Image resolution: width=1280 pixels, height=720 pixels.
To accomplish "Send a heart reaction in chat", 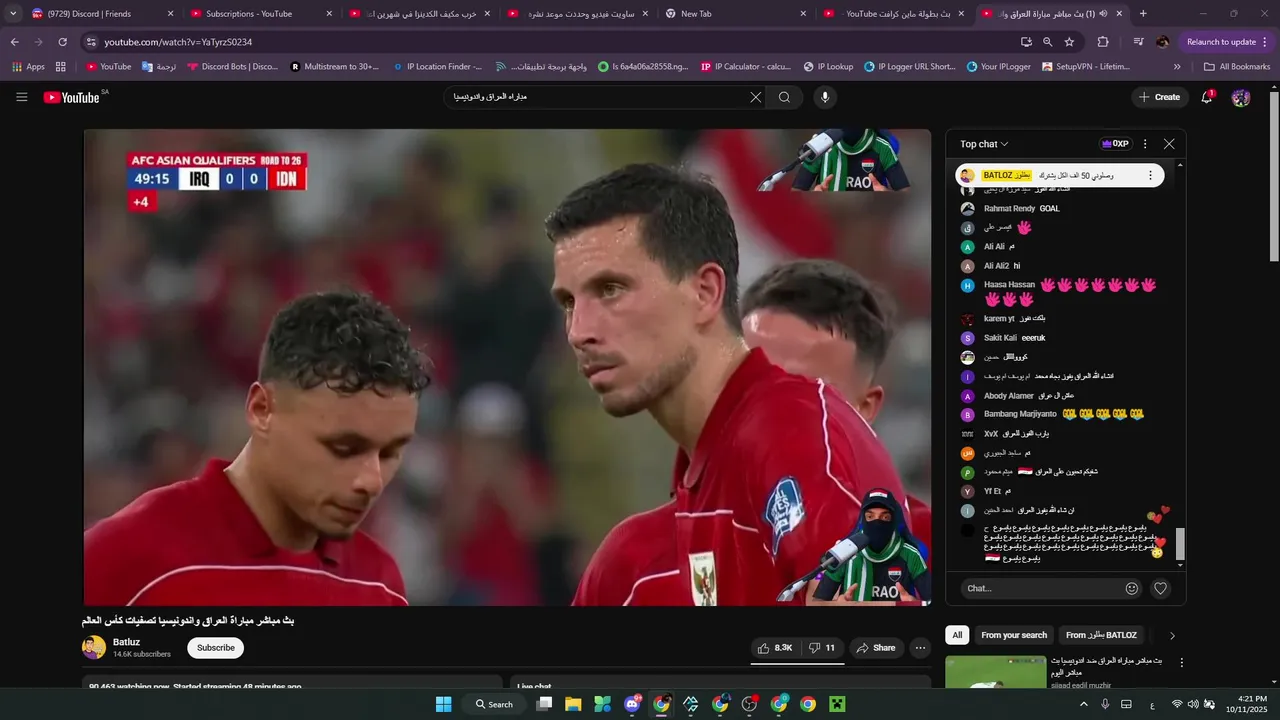I will [x=1161, y=589].
